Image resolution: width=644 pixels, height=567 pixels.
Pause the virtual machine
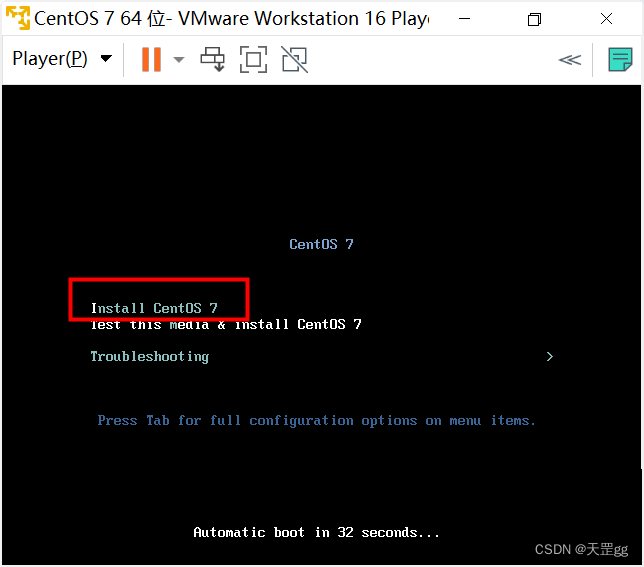click(x=151, y=60)
